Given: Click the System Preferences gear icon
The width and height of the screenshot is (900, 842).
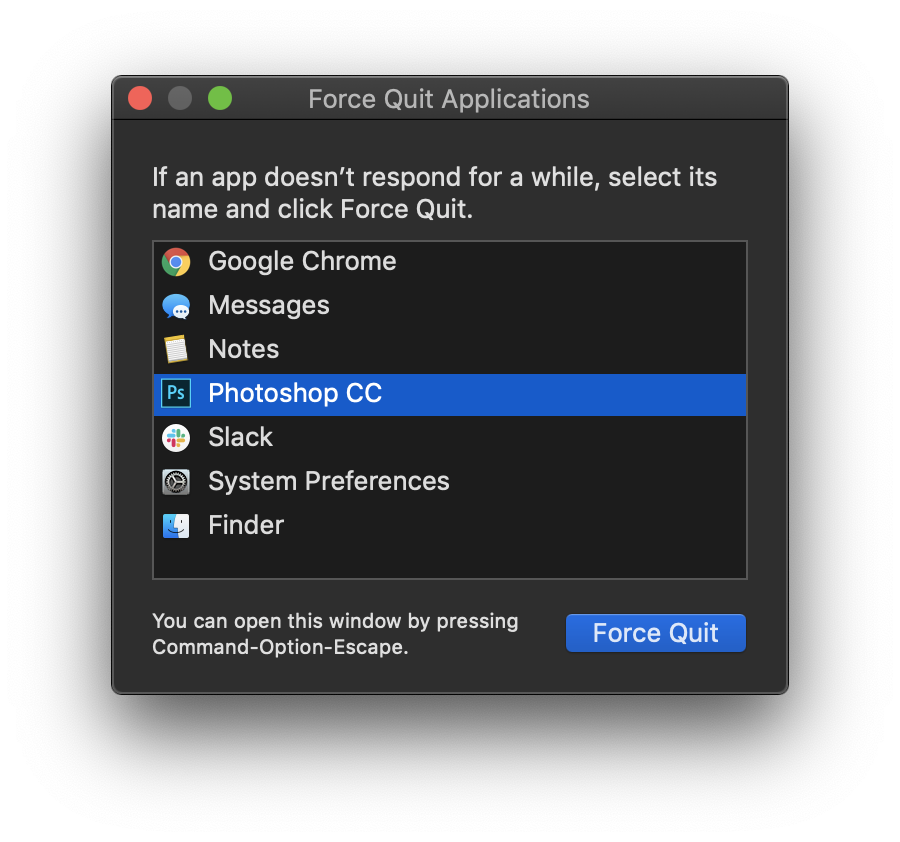Looking at the screenshot, I should [176, 482].
